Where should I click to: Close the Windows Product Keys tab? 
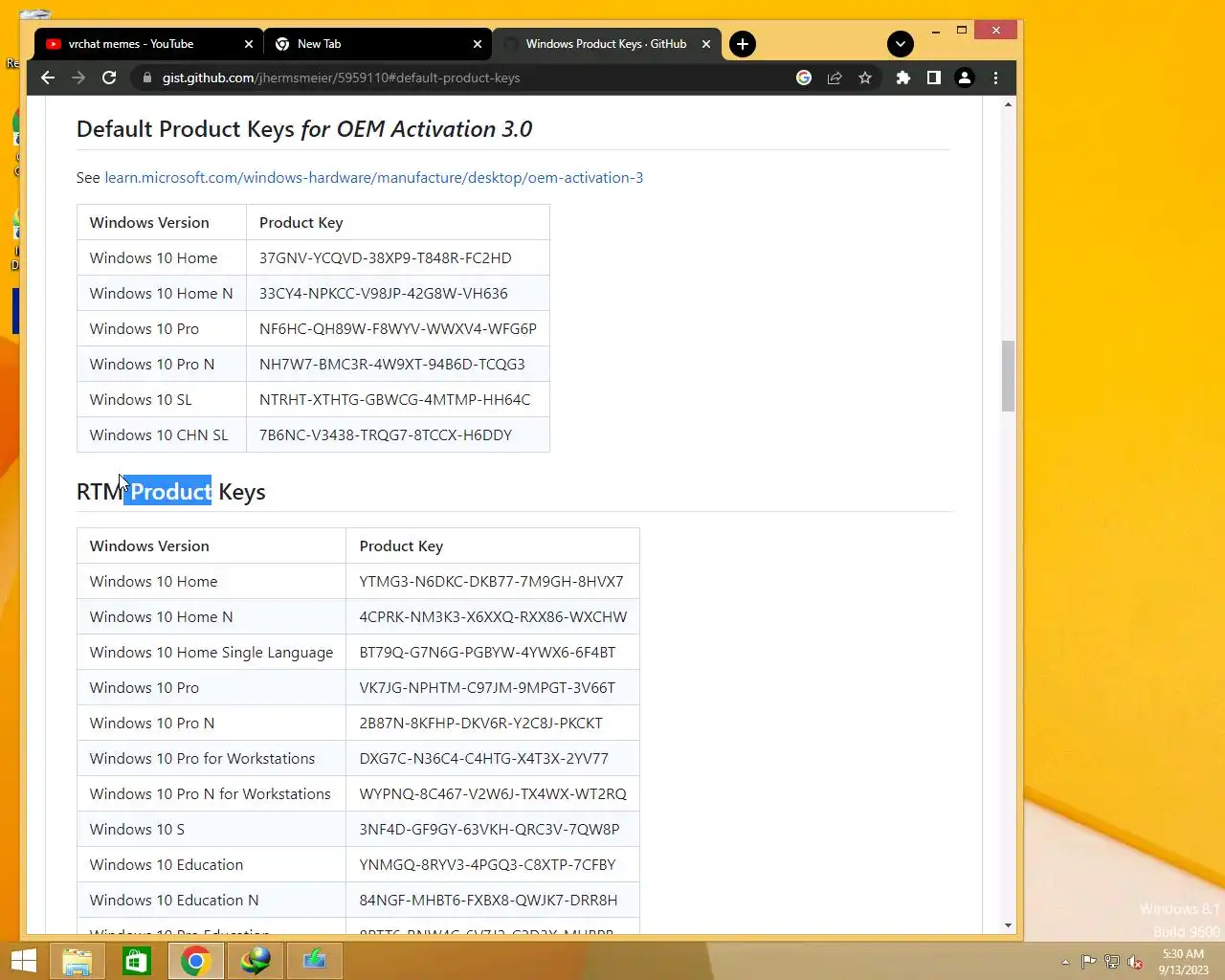tap(706, 44)
